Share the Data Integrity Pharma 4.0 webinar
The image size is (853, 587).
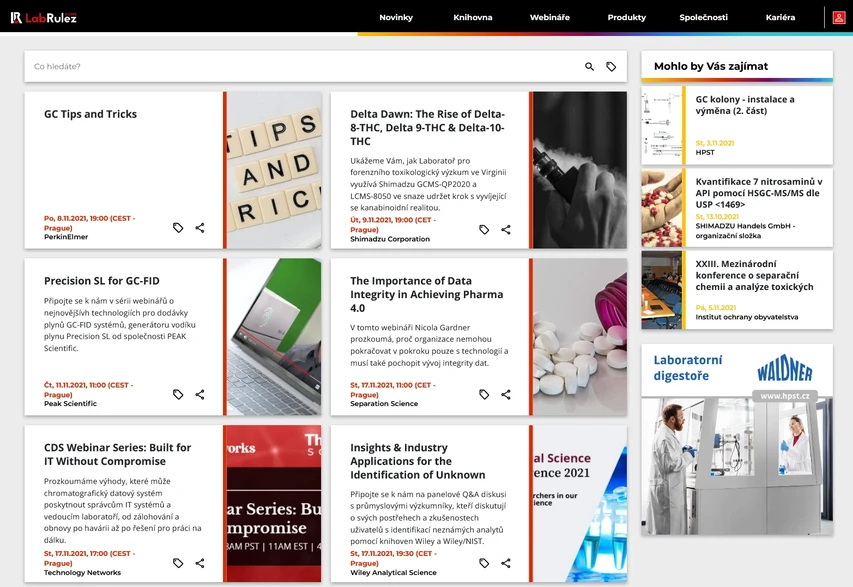(506, 394)
